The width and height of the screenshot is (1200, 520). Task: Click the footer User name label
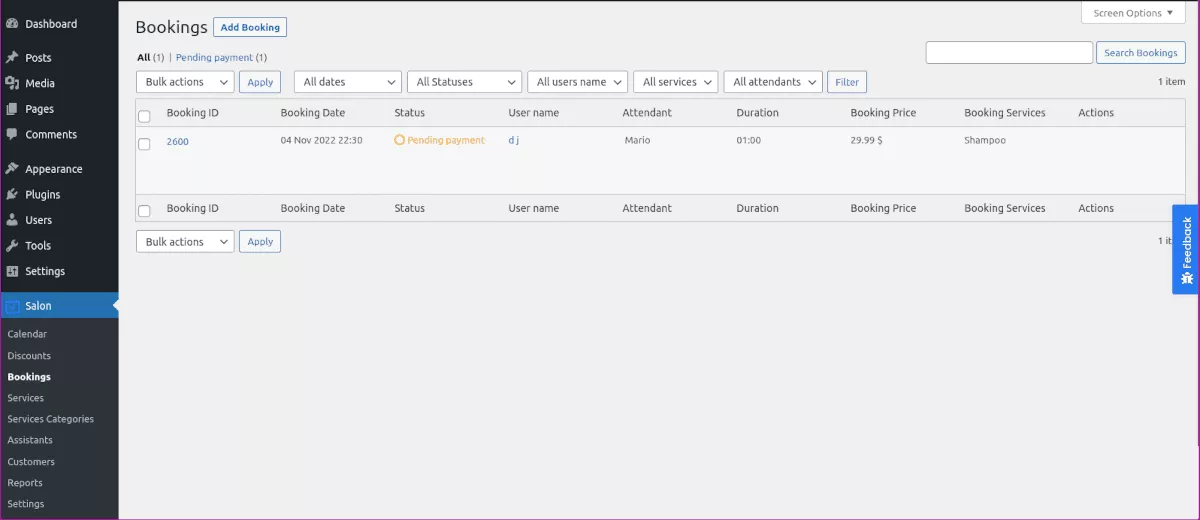[x=533, y=208]
